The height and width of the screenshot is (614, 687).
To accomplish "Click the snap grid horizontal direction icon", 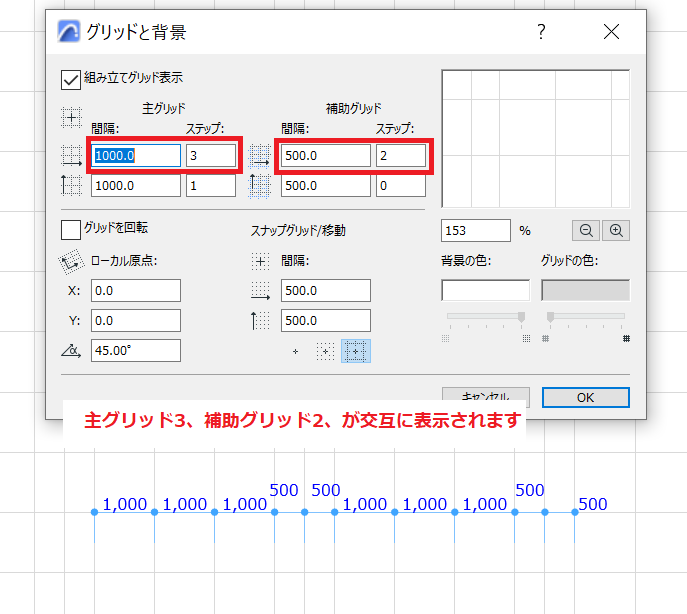I will pyautogui.click(x=260, y=291).
